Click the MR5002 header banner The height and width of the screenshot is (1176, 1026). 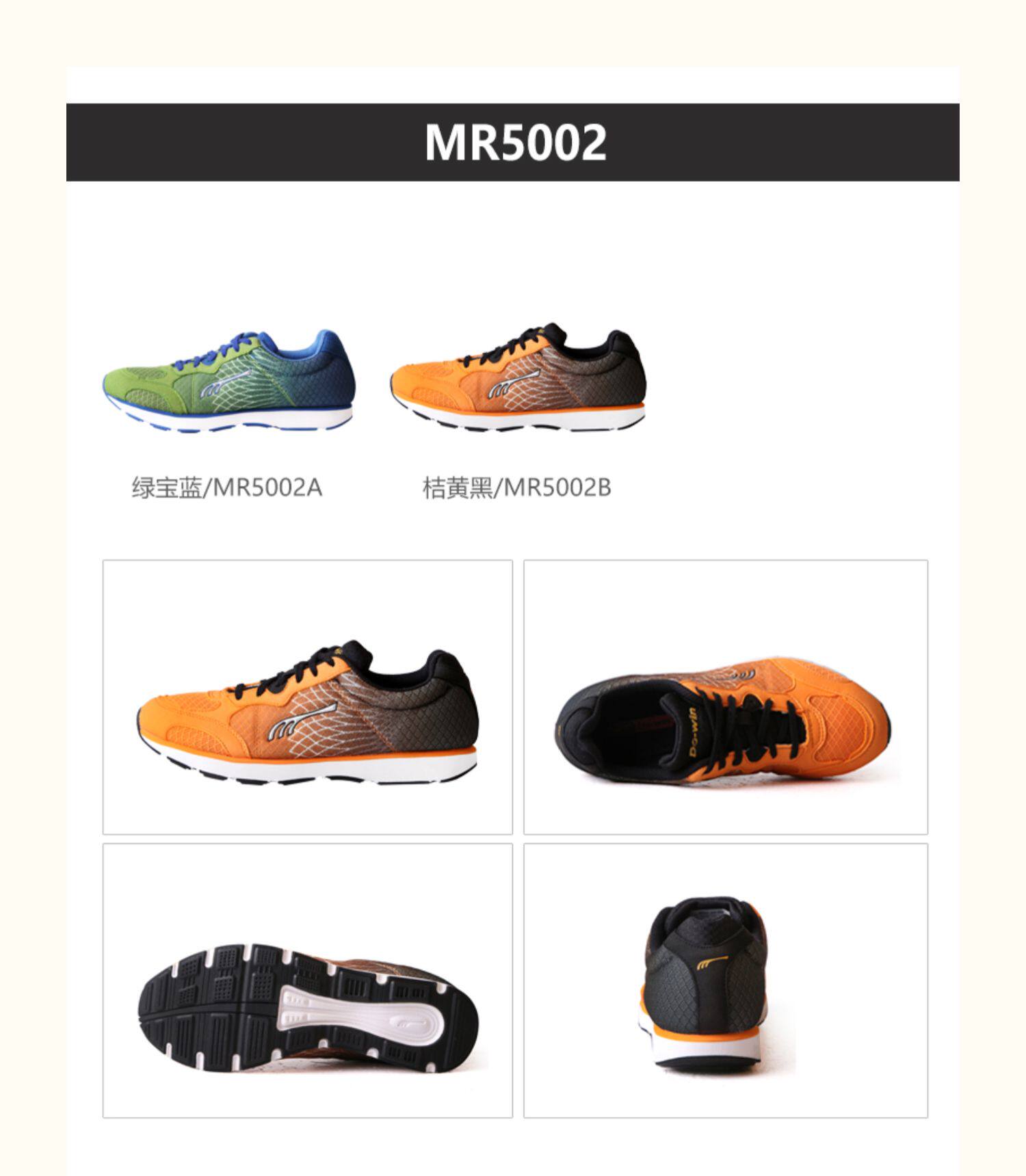(x=513, y=142)
